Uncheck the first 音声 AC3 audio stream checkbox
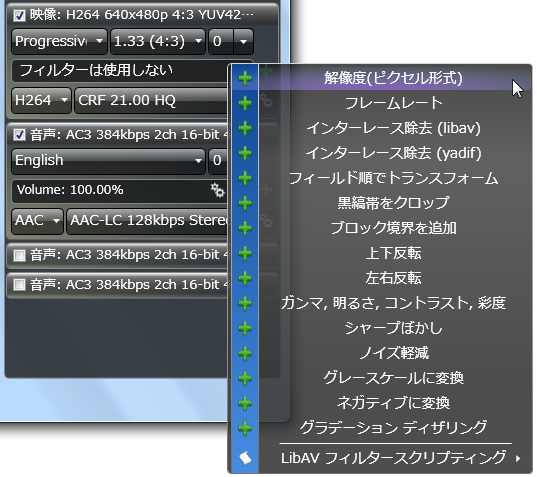Image resolution: width=537 pixels, height=477 pixels. coord(19,135)
